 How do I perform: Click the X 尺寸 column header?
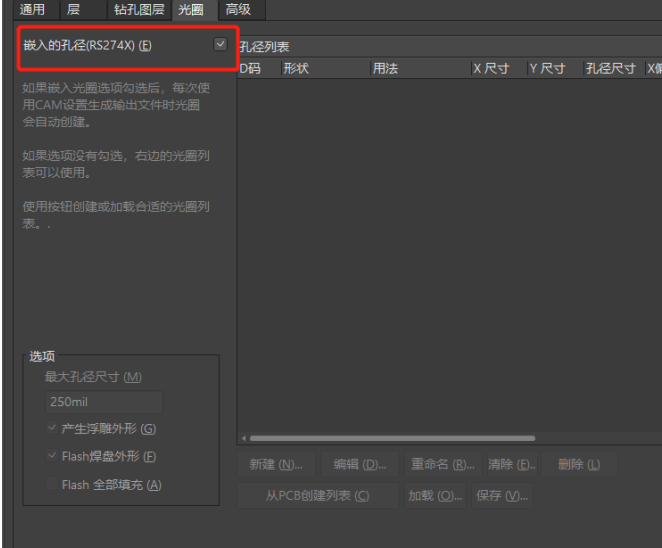pyautogui.click(x=499, y=68)
